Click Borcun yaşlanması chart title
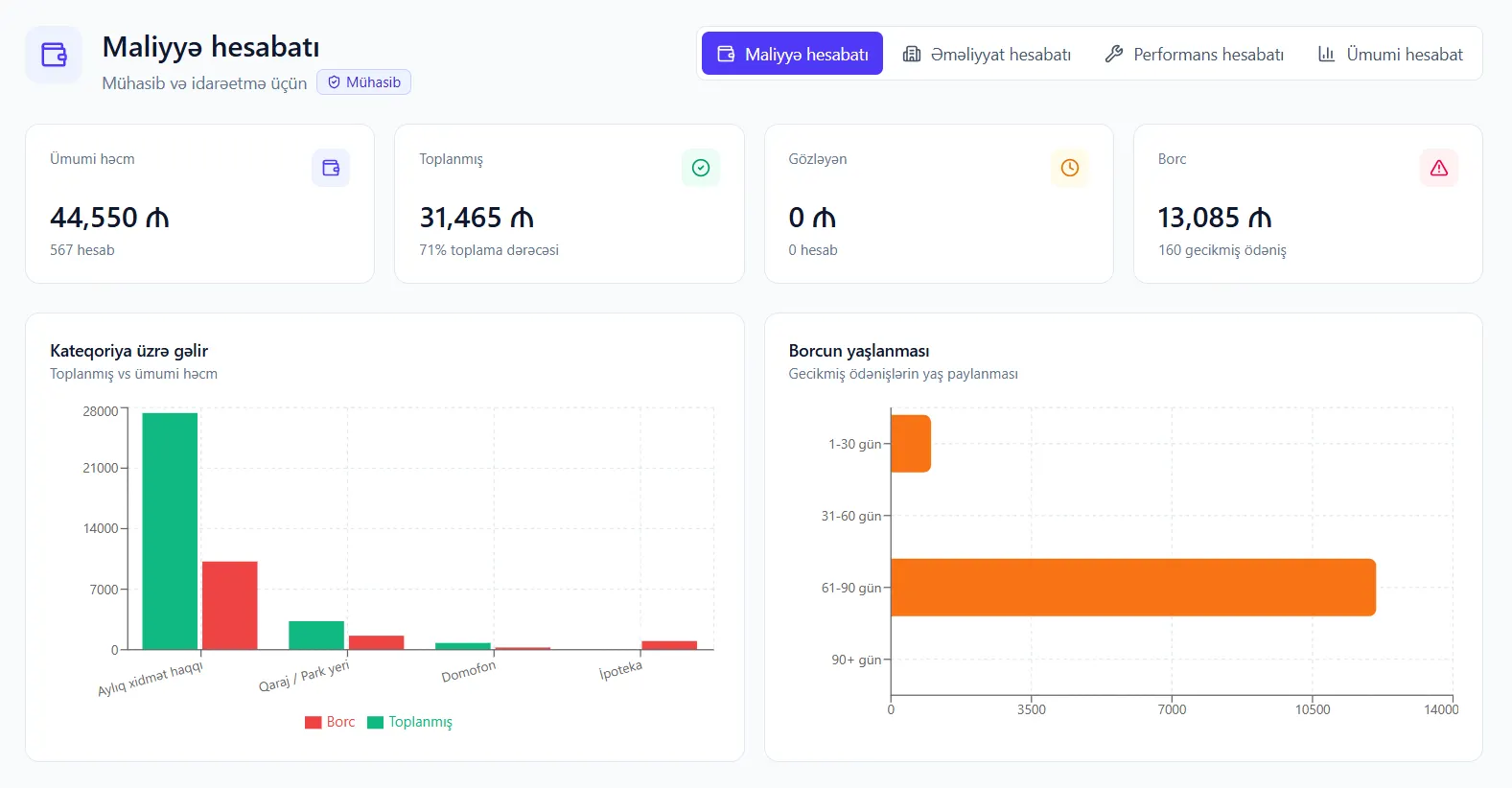Viewport: 1512px width, 788px height. pos(859,351)
